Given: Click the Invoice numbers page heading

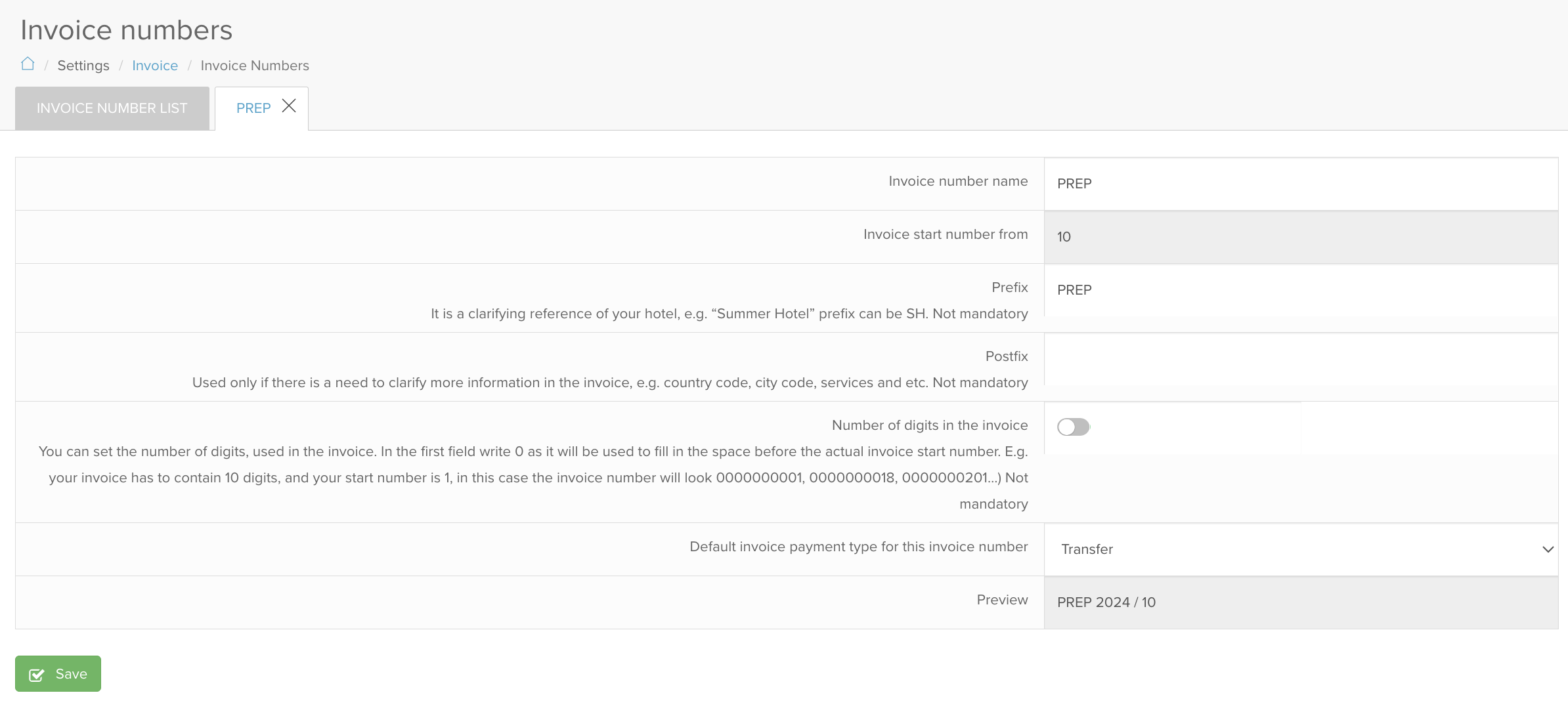Looking at the screenshot, I should tap(127, 30).
